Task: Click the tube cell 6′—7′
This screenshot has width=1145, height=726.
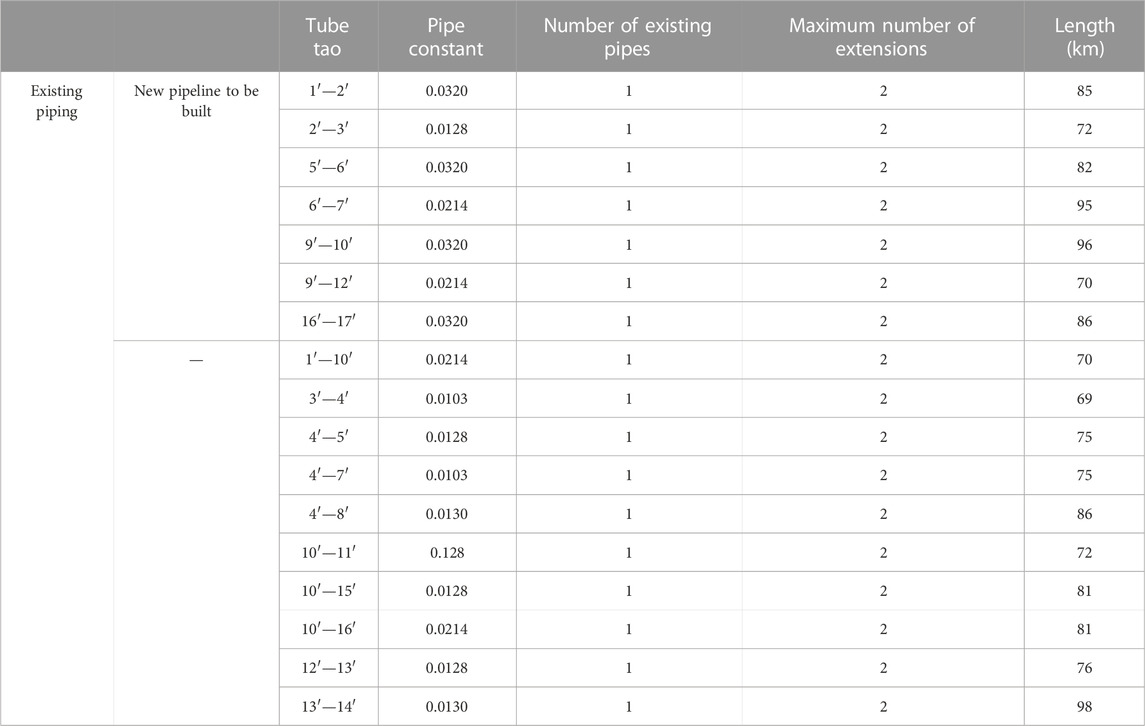Action: point(329,205)
